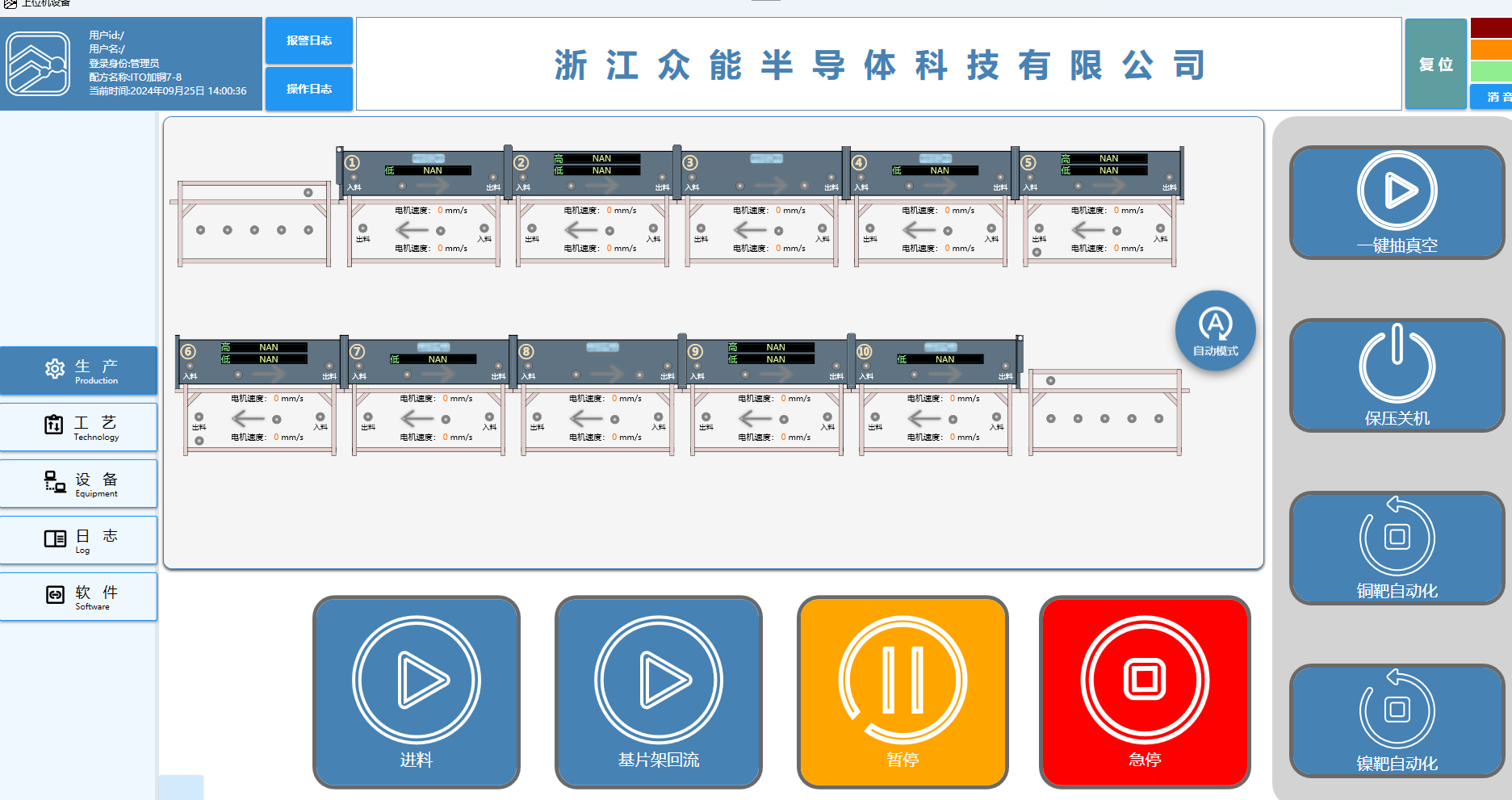Viewport: 1512px width, 800px height.
Task: Open the 设备 Equipment page
Action: 78,484
